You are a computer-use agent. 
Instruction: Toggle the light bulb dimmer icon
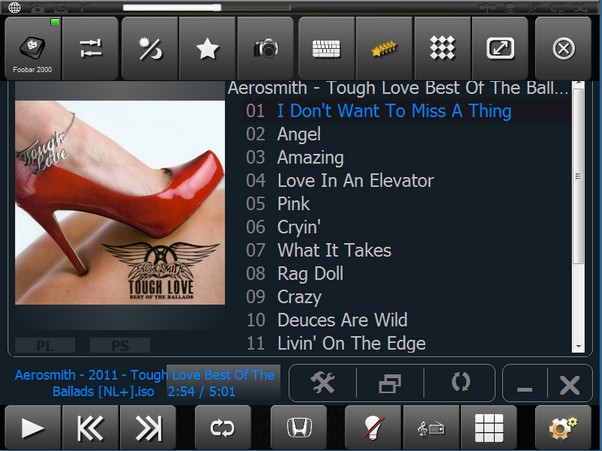[373, 428]
